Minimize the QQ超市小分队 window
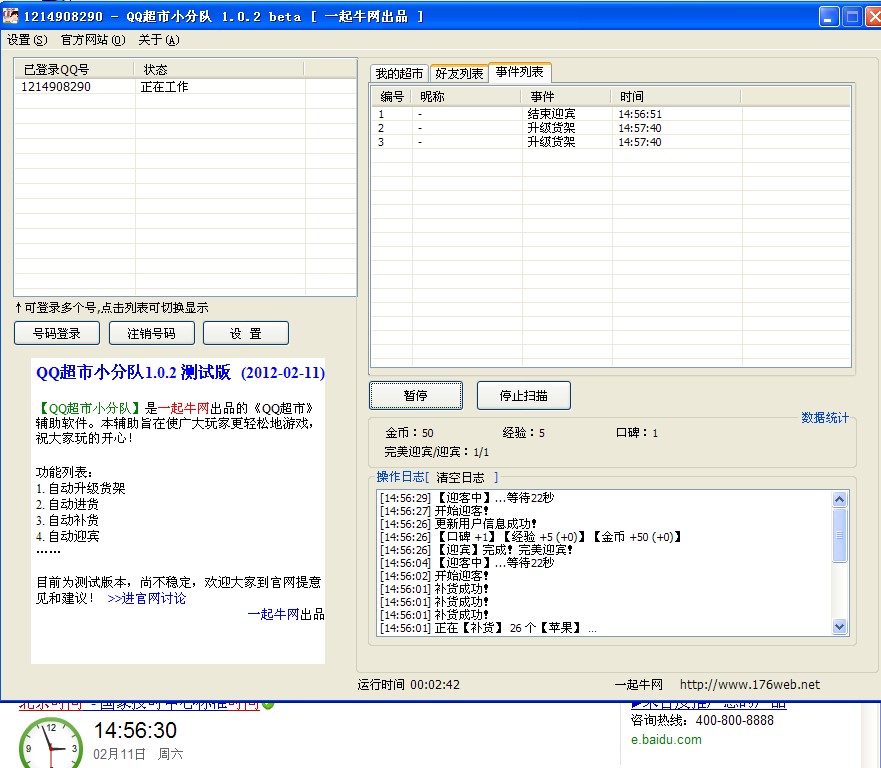Screen dimensions: 881x768 tap(829, 16)
